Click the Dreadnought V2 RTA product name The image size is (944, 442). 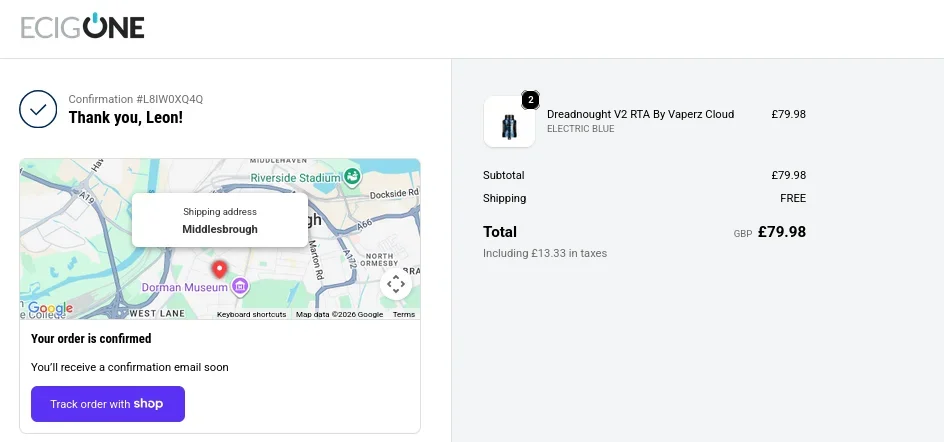(x=640, y=114)
